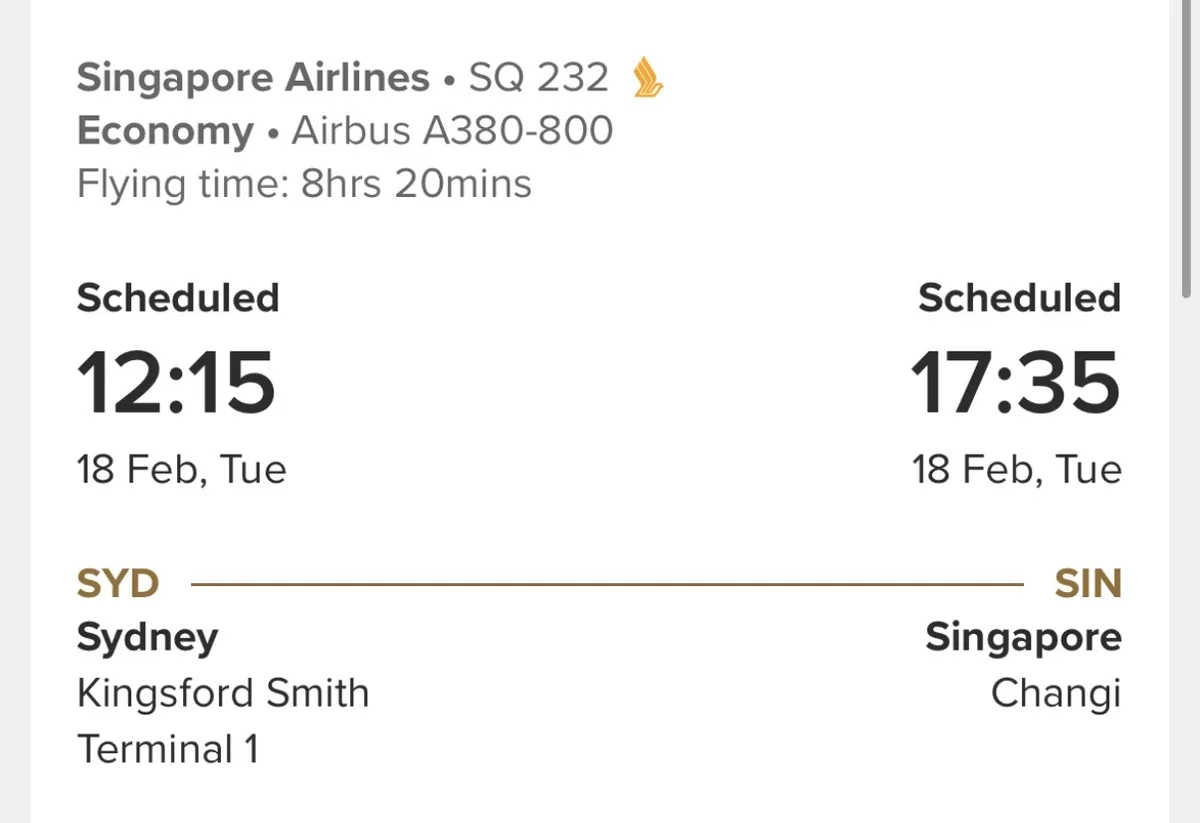
Task: Click the 17:35 arrival time
Action: pos(1015,384)
